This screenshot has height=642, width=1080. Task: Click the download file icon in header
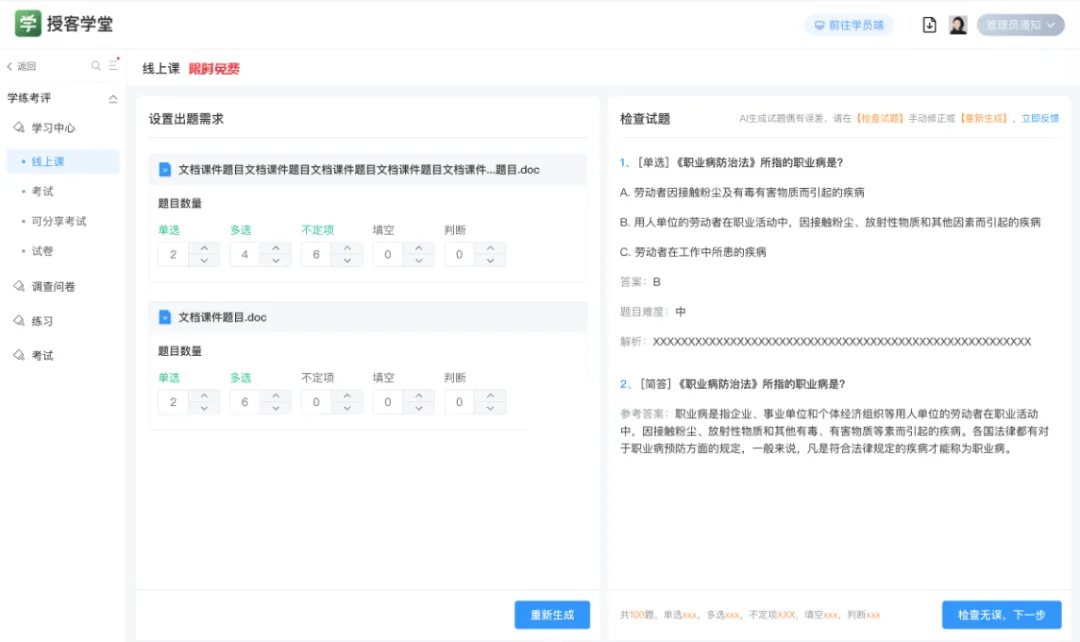tap(929, 25)
